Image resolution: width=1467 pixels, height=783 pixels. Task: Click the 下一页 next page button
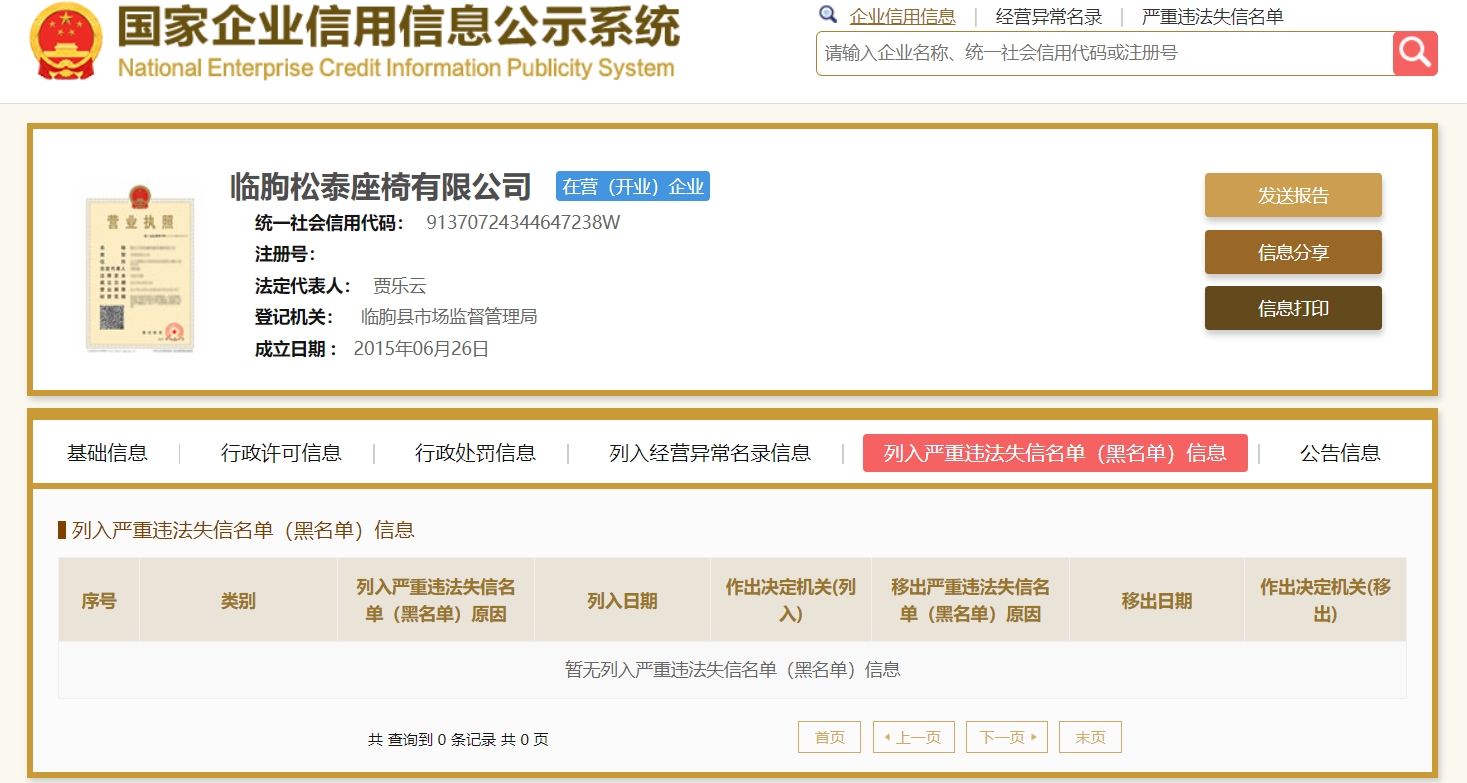tap(1007, 737)
